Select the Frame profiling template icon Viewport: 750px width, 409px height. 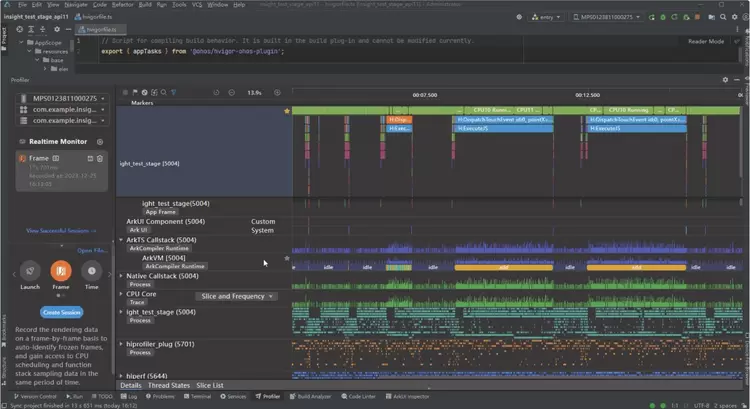click(60, 270)
